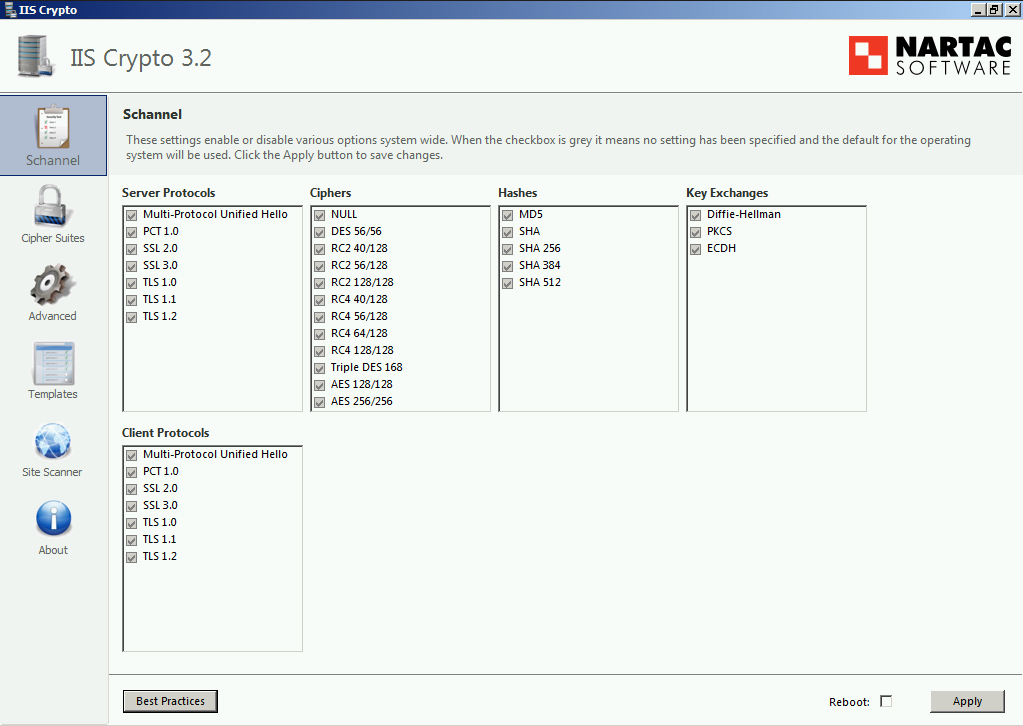The width and height of the screenshot is (1023, 726).
Task: Click the Best Practices button
Action: pos(170,701)
